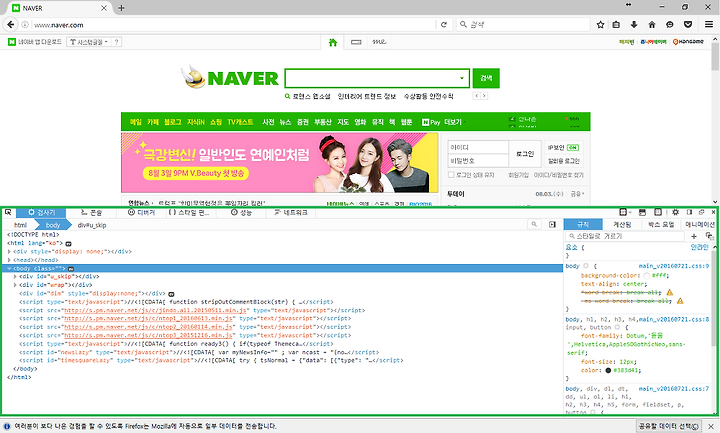The image size is (720, 433).
Task: Click the warning icon next to word-break
Action: pos(669,292)
